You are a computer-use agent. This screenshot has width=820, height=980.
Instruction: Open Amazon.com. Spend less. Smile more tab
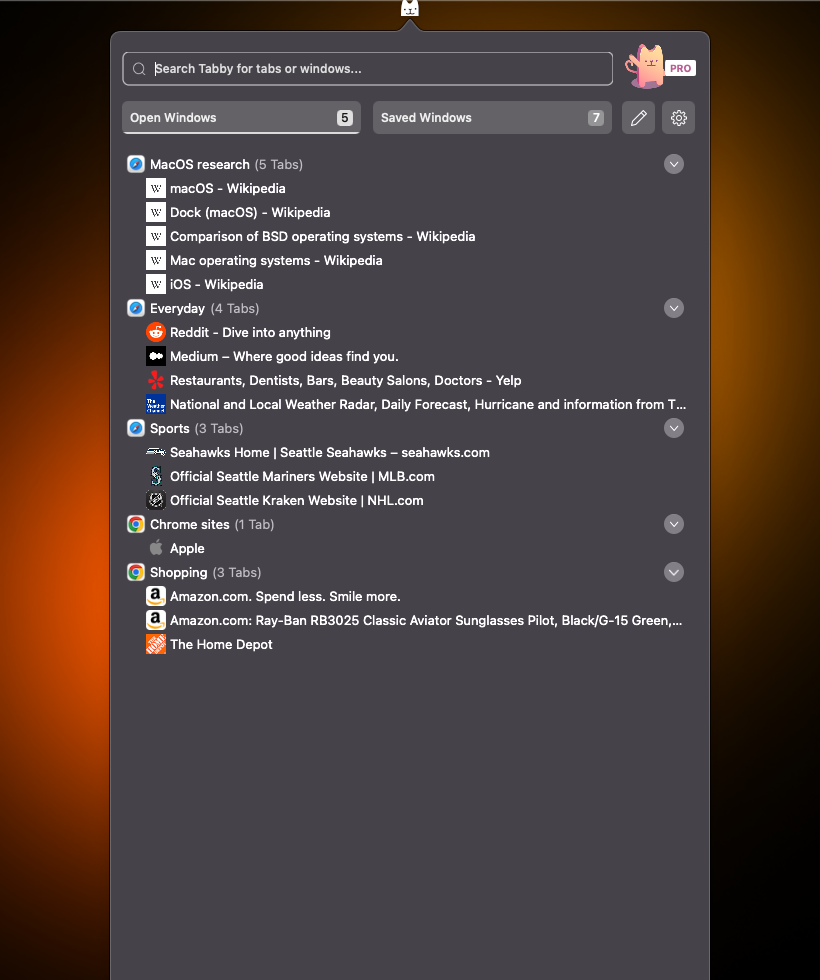pyautogui.click(x=285, y=596)
